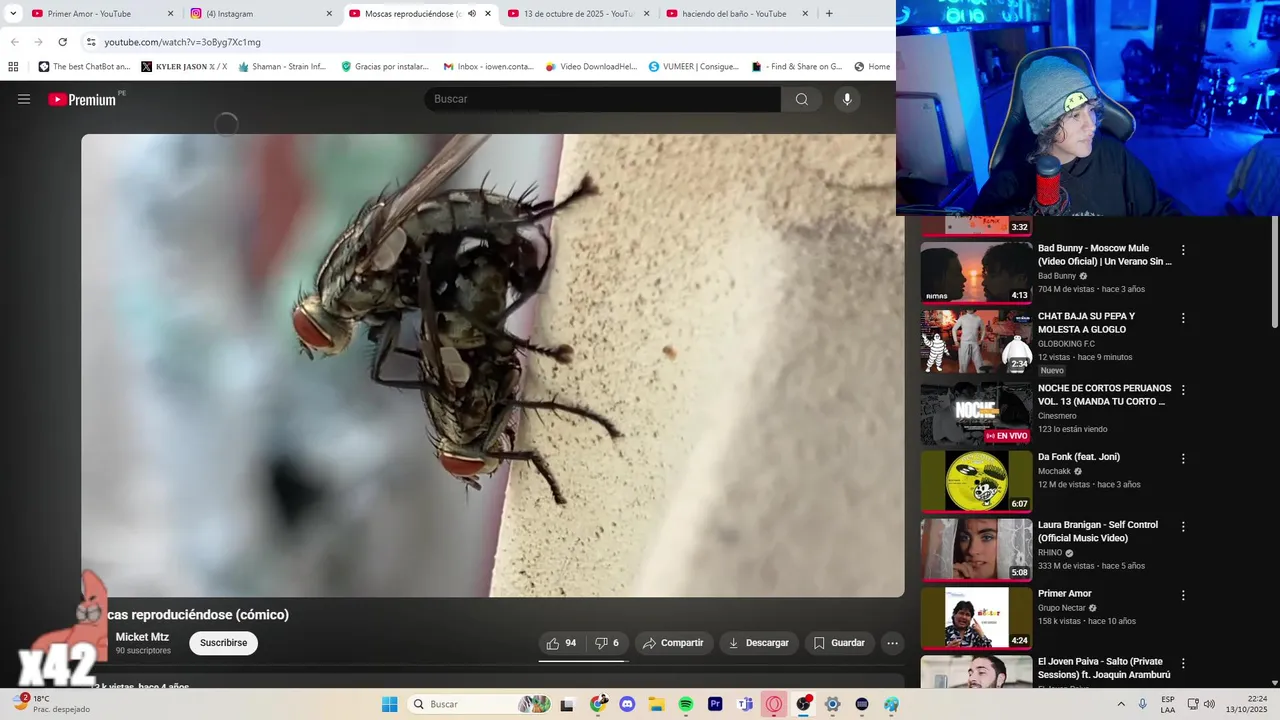This screenshot has width=1280, height=720.
Task: Open options menu for CHAT BAJA SU PEPA
Action: pyautogui.click(x=1183, y=318)
